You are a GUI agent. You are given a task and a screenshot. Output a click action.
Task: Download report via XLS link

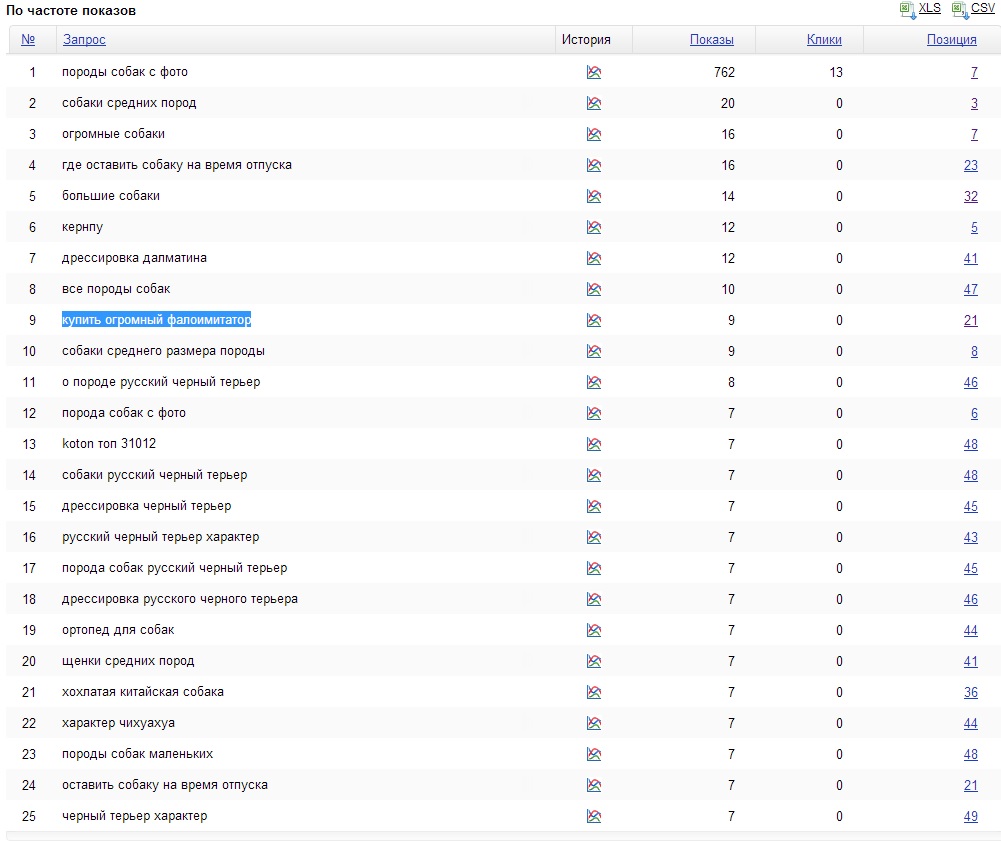930,9
